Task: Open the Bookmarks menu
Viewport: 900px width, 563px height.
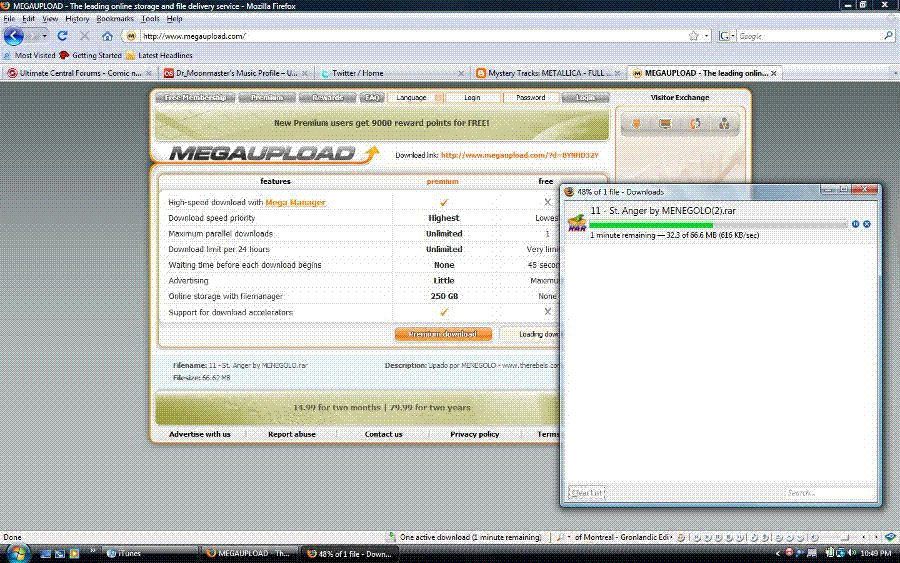Action: coord(115,18)
